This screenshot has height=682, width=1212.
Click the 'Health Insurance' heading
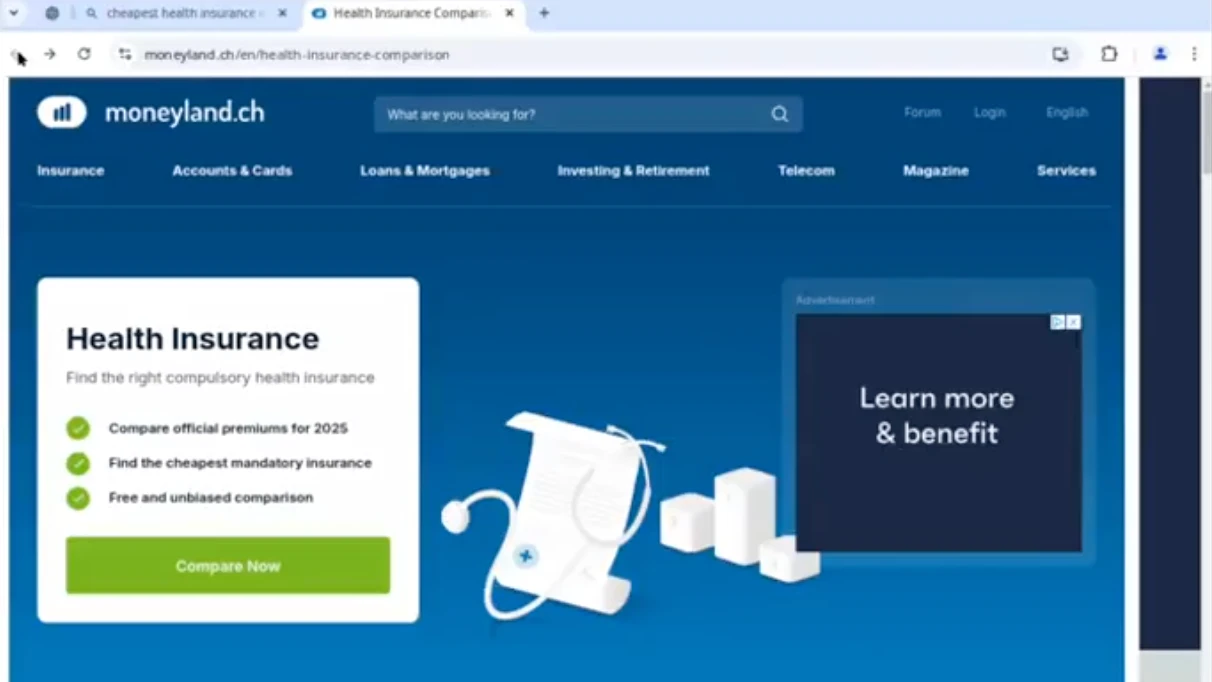point(193,339)
